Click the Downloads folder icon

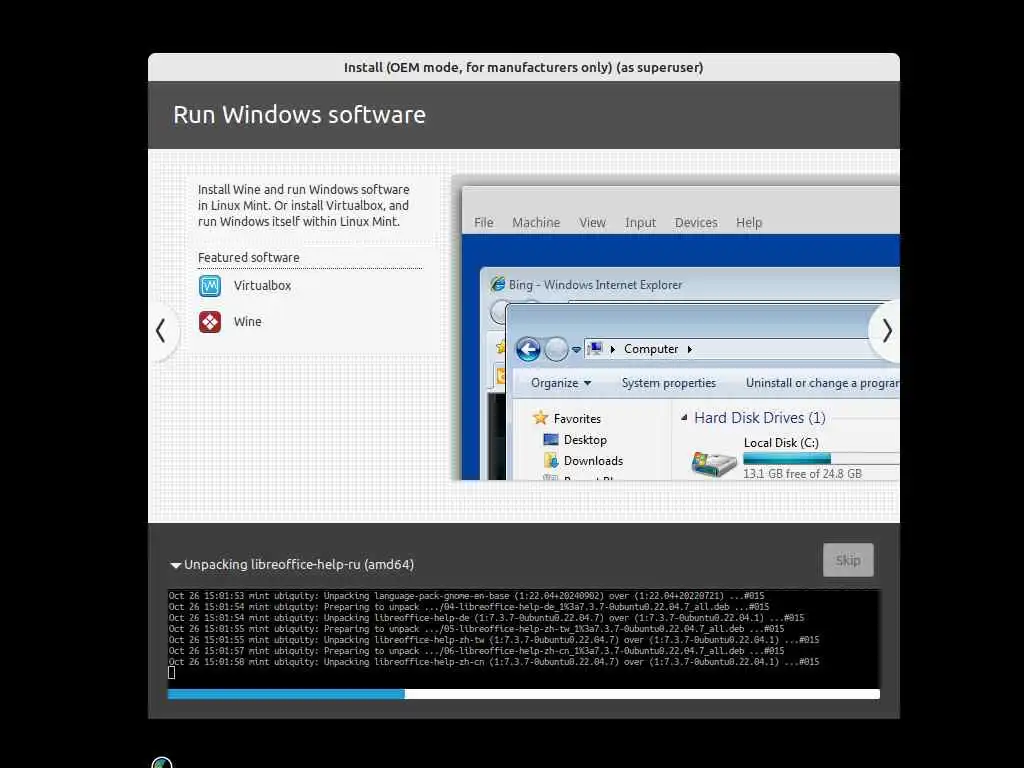551,460
